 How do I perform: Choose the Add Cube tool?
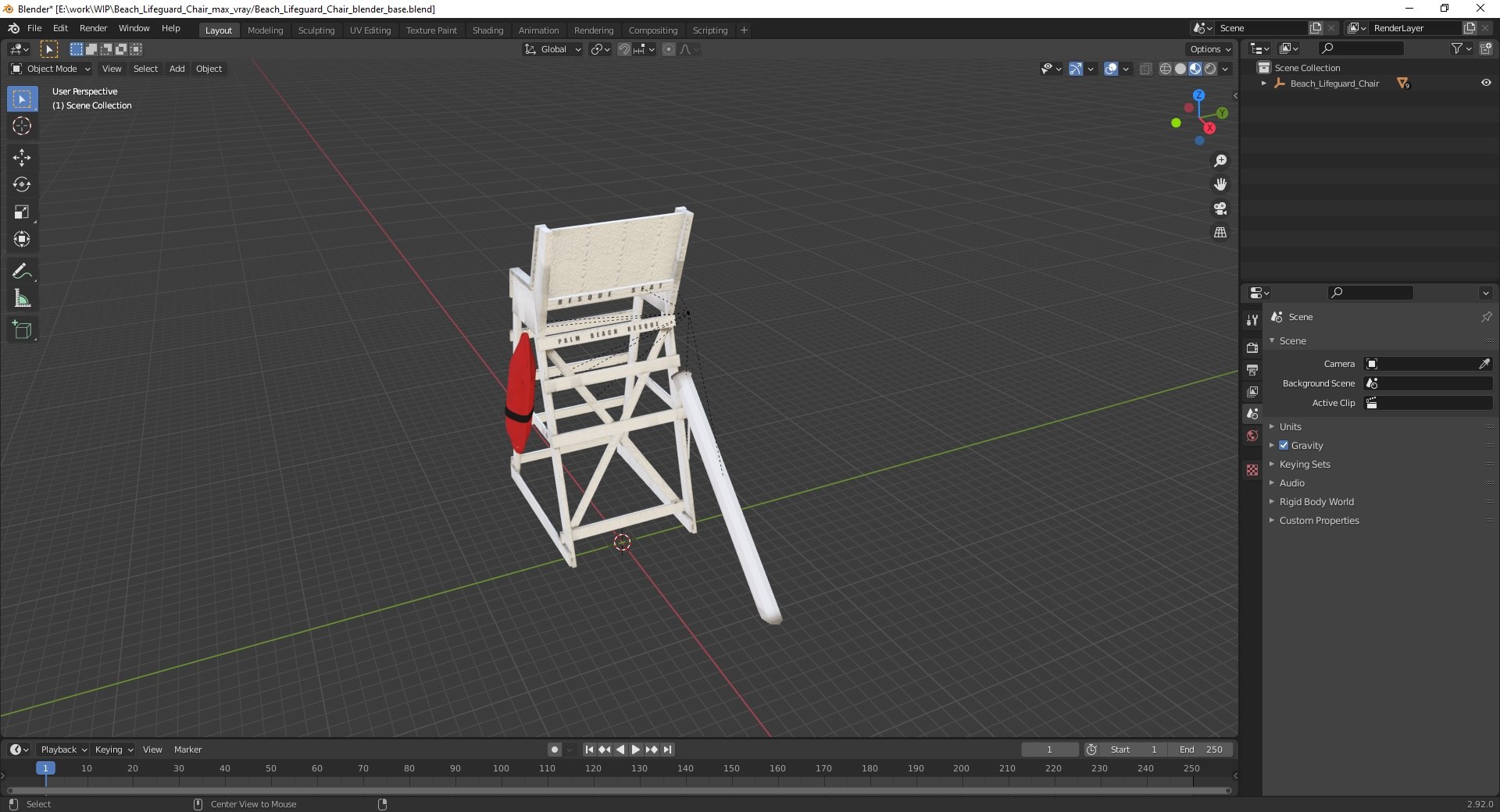point(22,330)
